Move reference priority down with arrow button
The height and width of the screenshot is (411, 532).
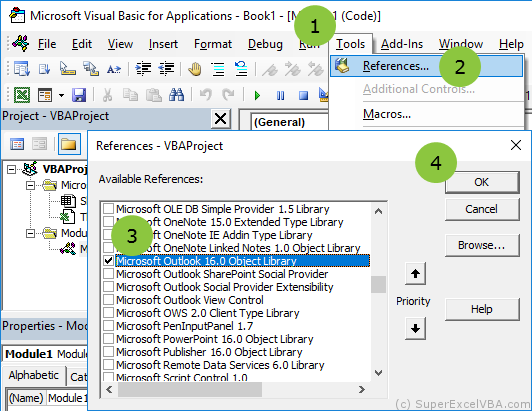point(415,328)
